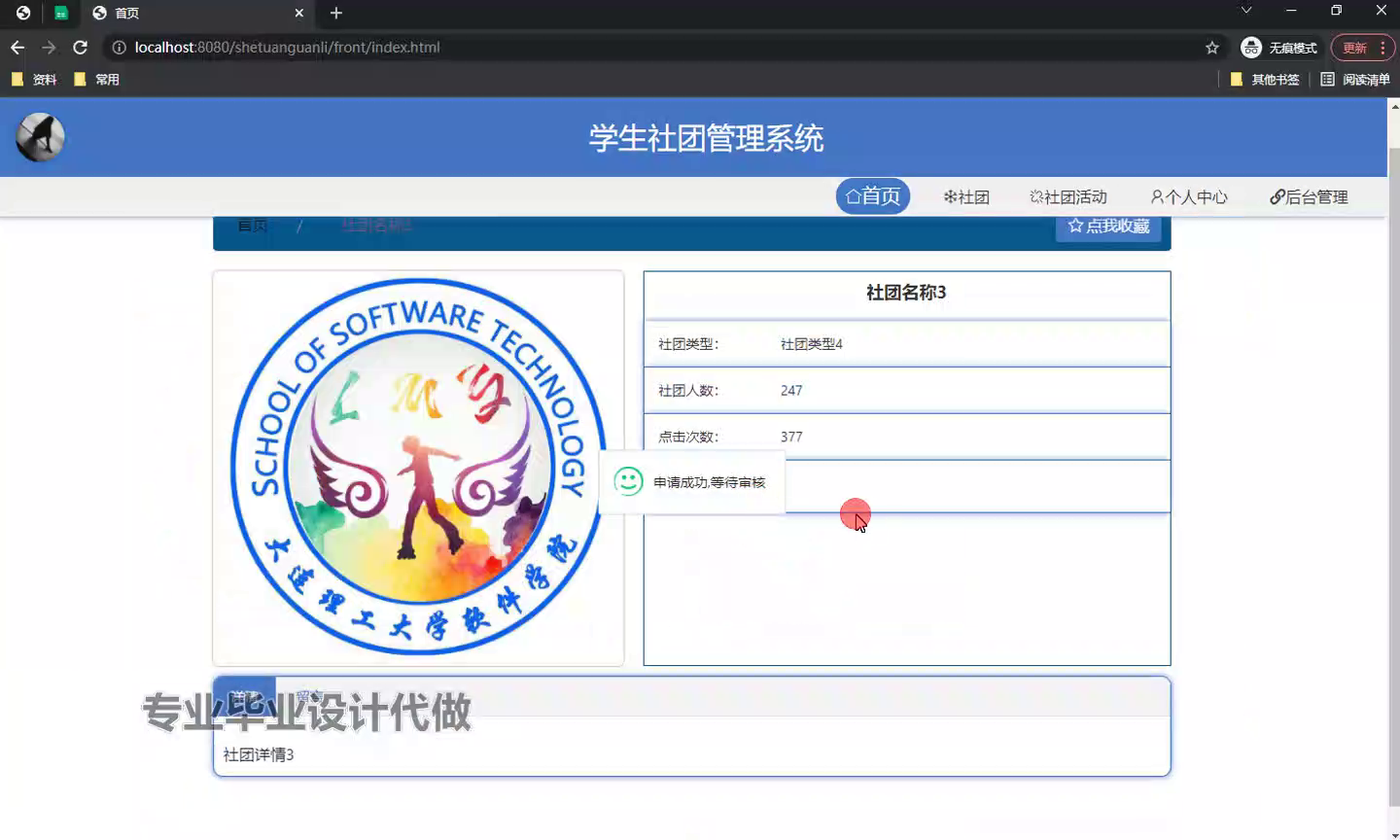Open the 社团 navigation item
This screenshot has height=840, width=1400.
[966, 196]
